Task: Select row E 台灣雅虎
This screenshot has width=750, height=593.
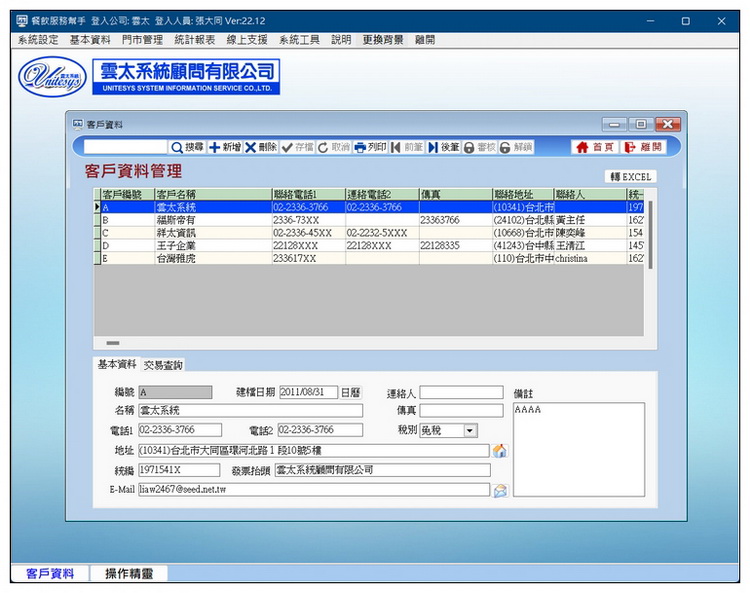Action: click(x=369, y=259)
